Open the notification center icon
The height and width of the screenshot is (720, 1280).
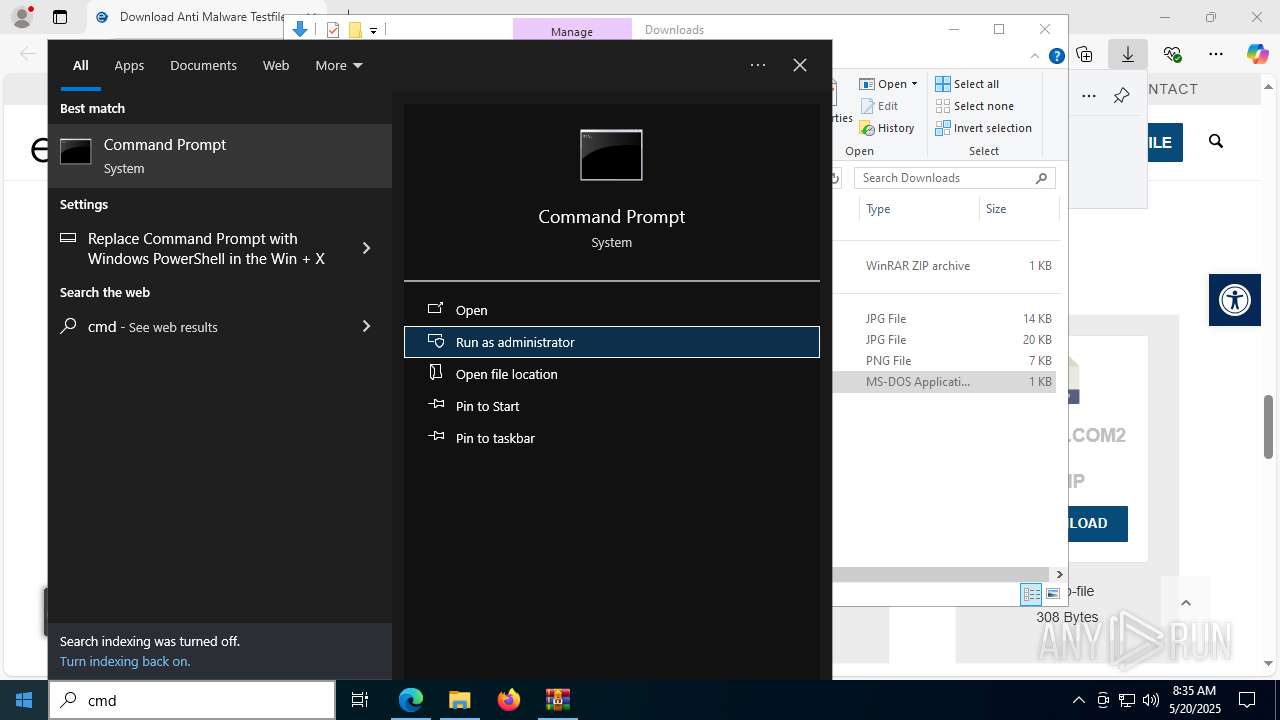pyautogui.click(x=1247, y=700)
